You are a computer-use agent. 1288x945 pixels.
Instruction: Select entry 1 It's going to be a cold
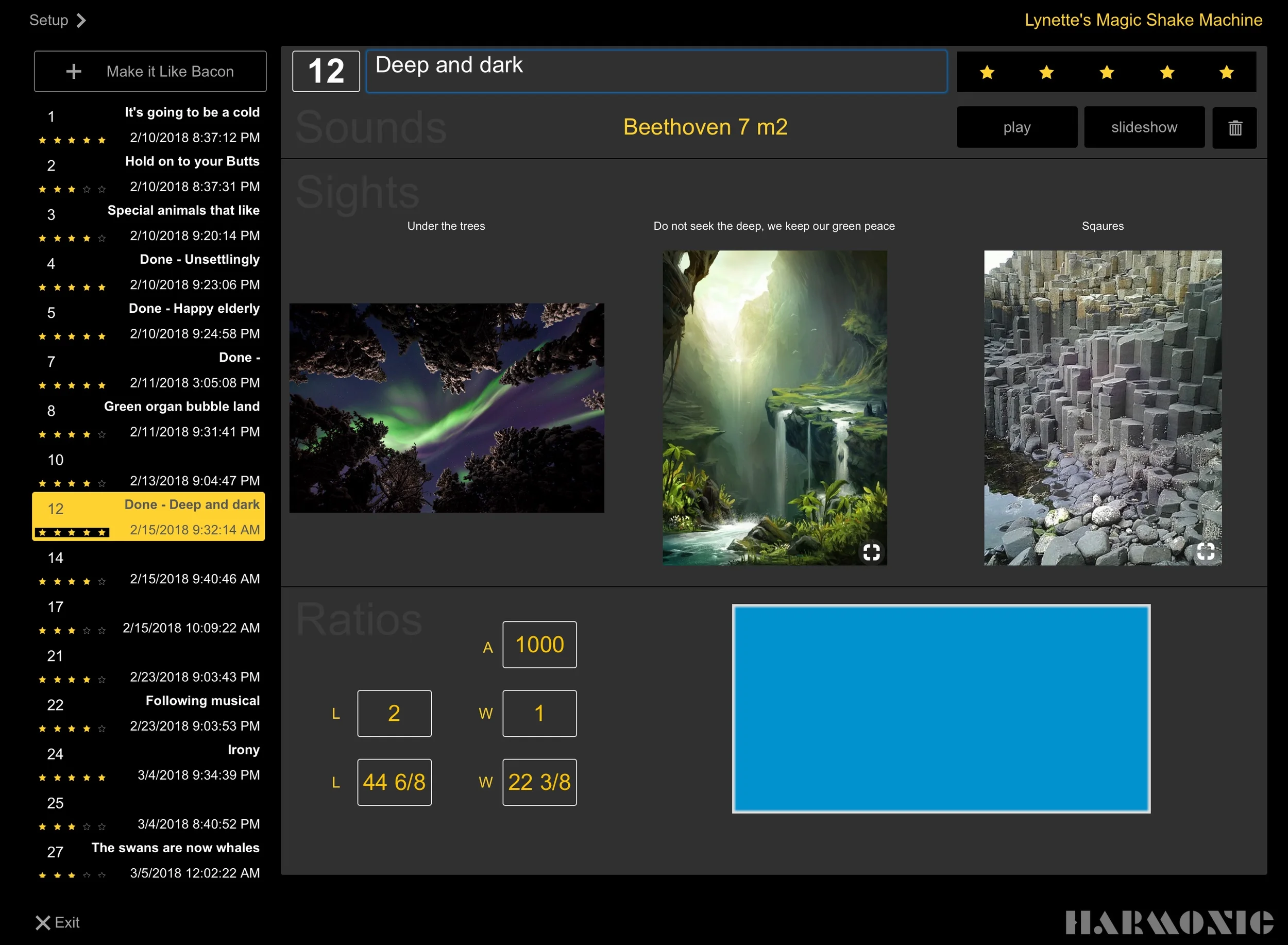coord(149,125)
